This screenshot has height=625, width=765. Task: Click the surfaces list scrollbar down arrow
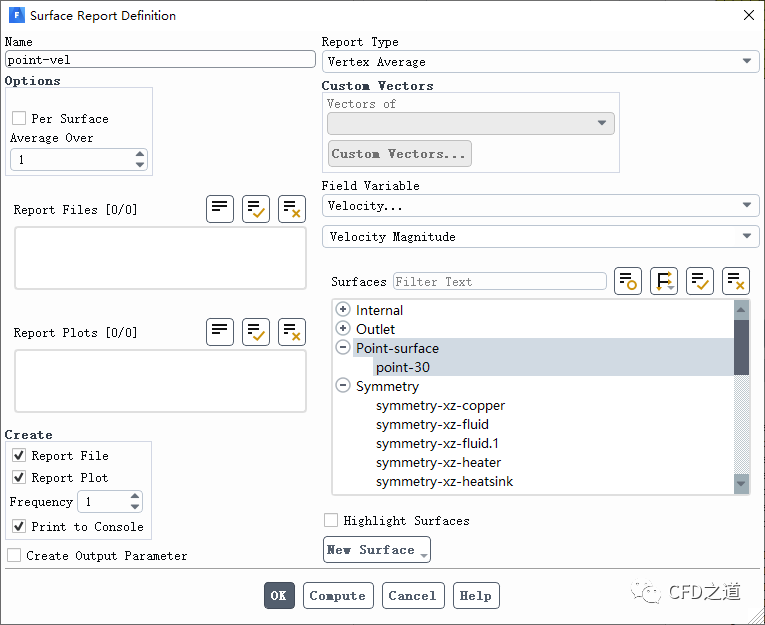(x=741, y=484)
